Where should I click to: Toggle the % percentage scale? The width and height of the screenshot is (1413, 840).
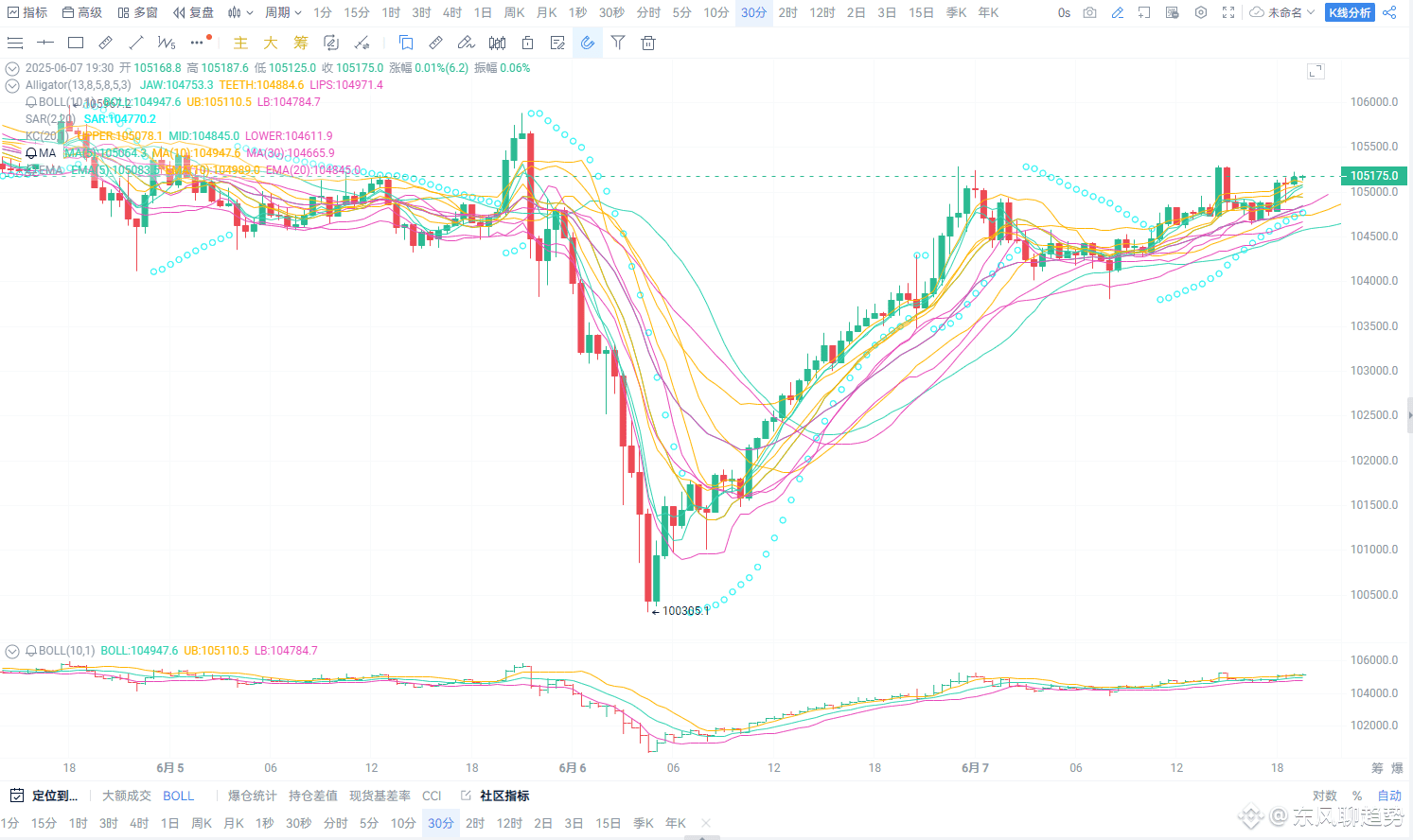pos(1357,796)
